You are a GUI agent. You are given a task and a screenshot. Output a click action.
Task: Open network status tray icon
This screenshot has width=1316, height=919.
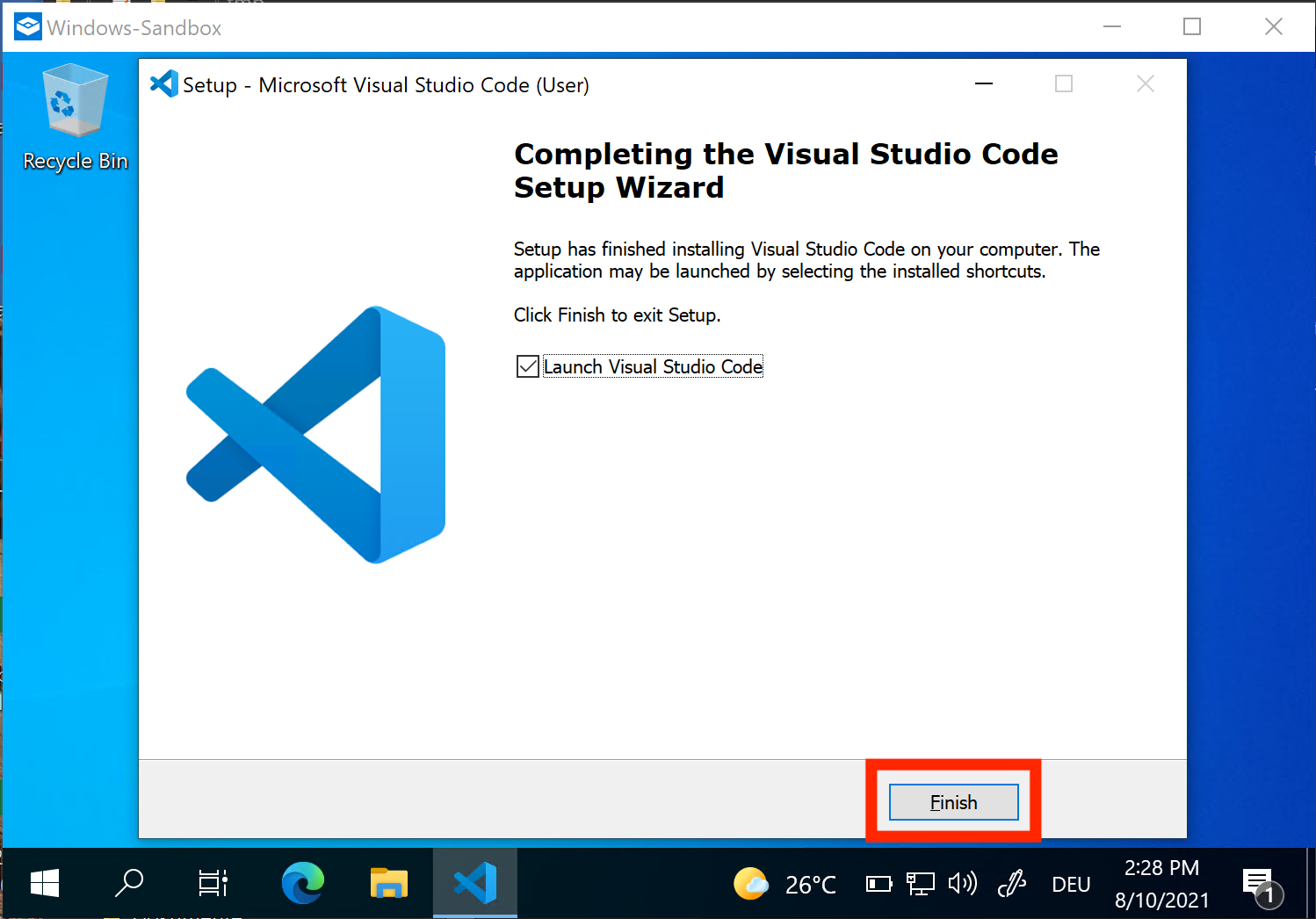920,884
